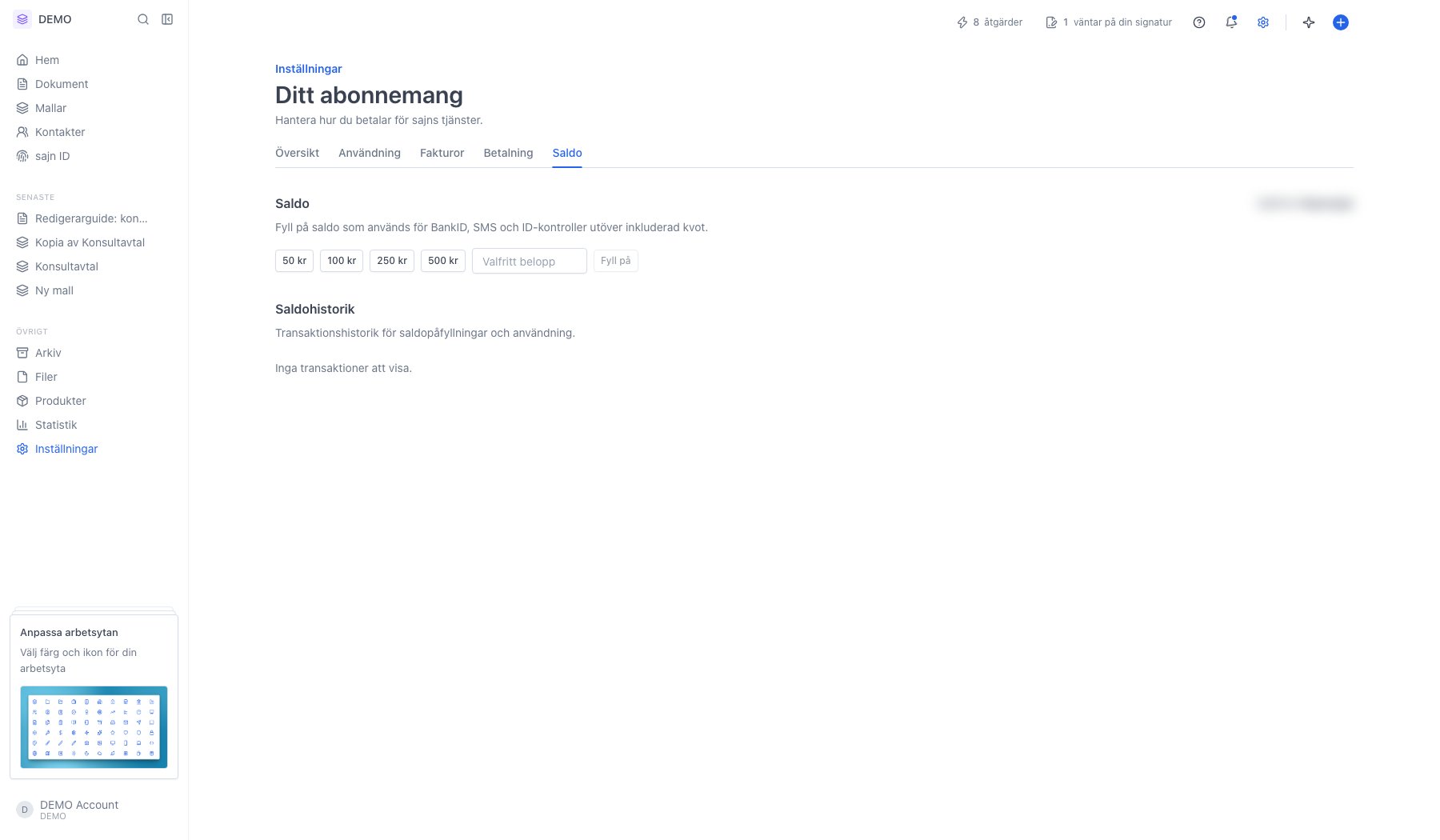Click the Fyll på button

tap(616, 261)
